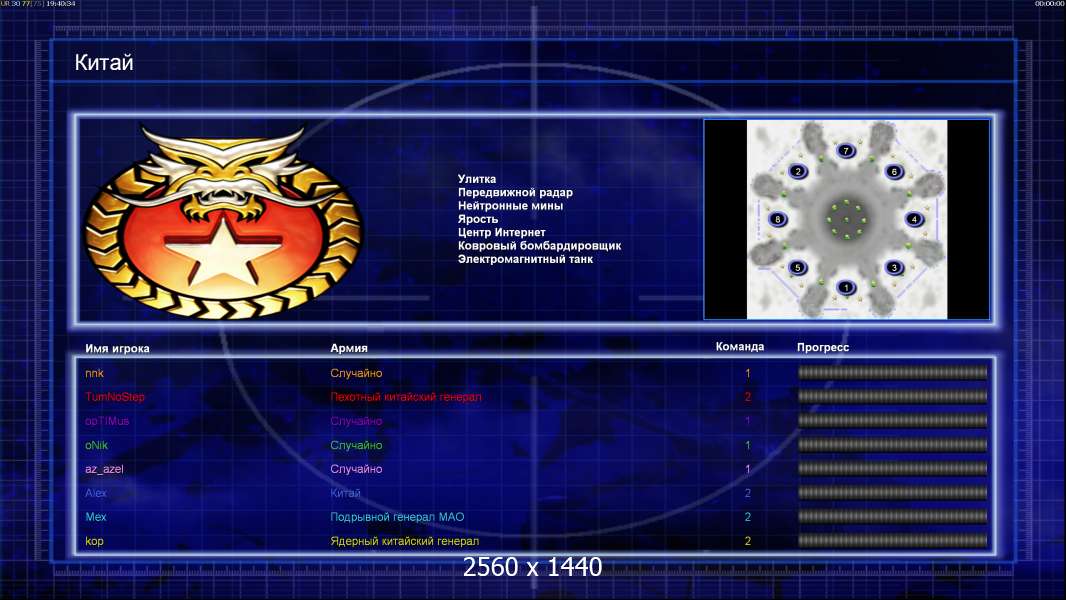
Task: Click the Случайно army entry for oNik
Action: click(356, 445)
